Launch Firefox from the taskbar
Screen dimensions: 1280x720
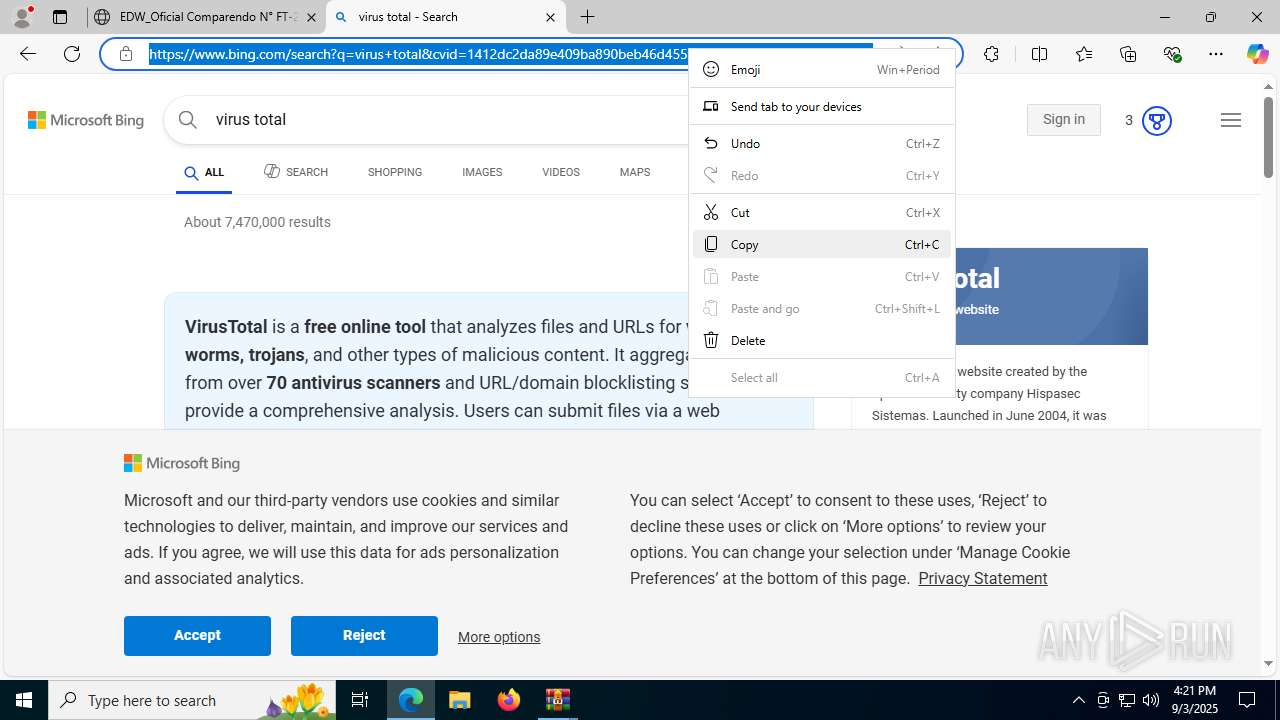click(509, 700)
